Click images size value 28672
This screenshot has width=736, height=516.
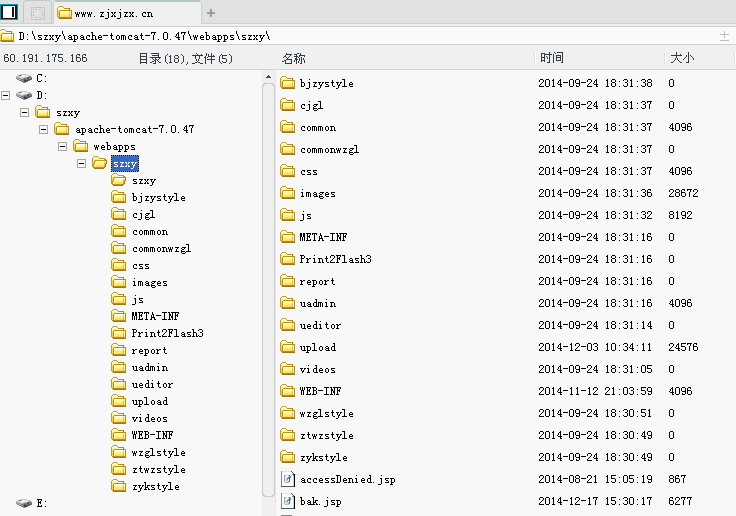pyautogui.click(x=683, y=193)
